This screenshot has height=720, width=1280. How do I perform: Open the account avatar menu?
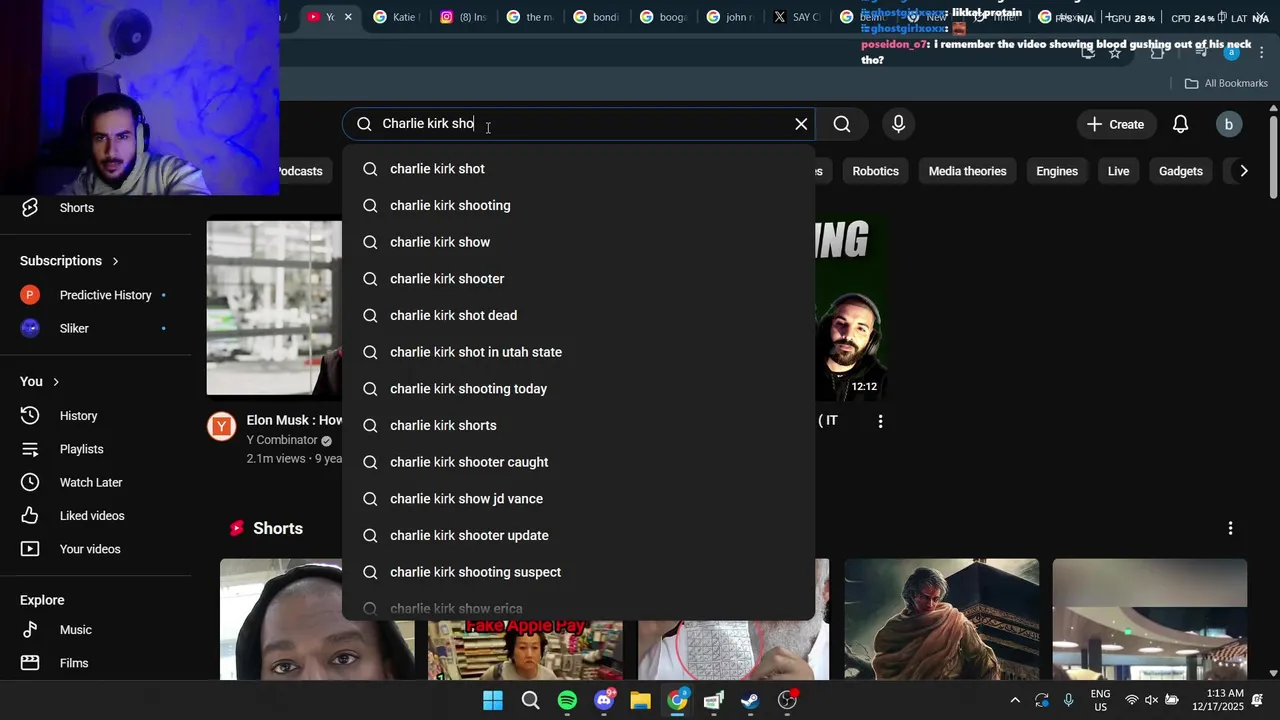[x=1228, y=124]
